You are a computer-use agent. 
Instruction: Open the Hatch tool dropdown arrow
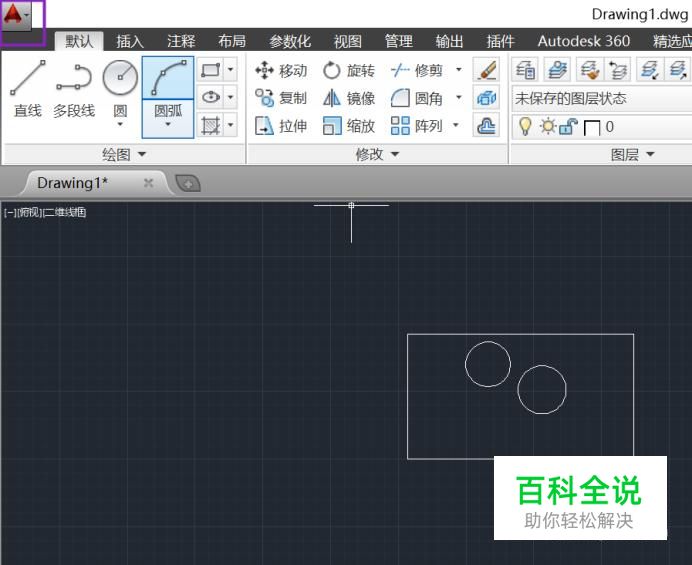pyautogui.click(x=230, y=125)
